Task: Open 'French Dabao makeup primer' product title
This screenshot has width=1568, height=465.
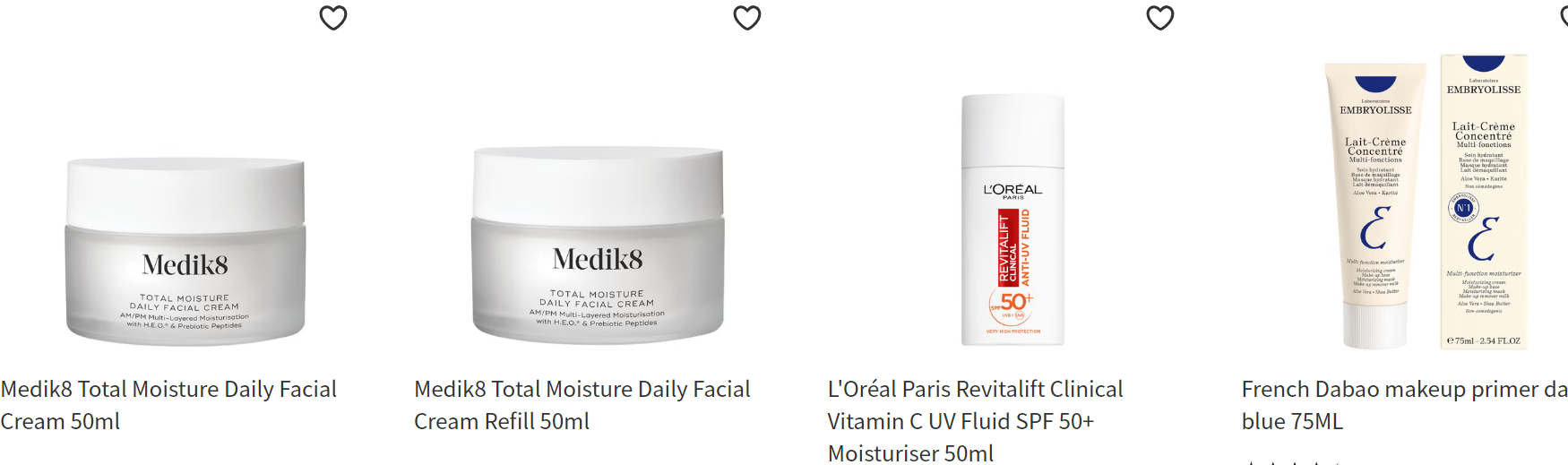Action: coord(1404,405)
